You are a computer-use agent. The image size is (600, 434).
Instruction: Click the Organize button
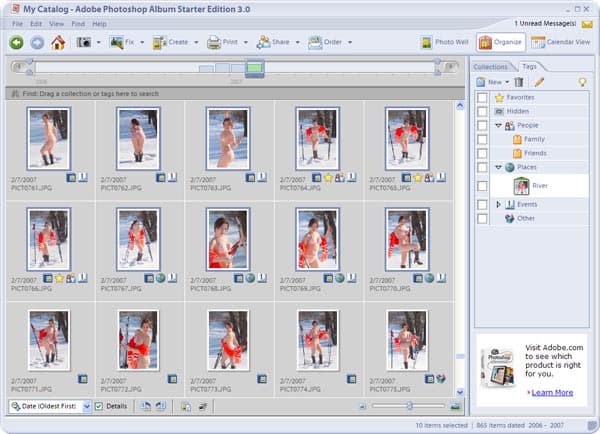pyautogui.click(x=501, y=42)
